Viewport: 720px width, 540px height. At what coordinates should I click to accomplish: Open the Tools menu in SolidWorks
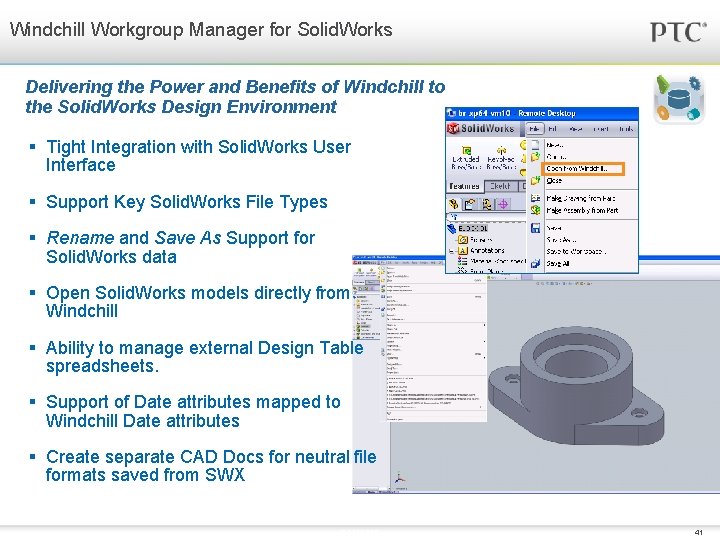point(625,129)
